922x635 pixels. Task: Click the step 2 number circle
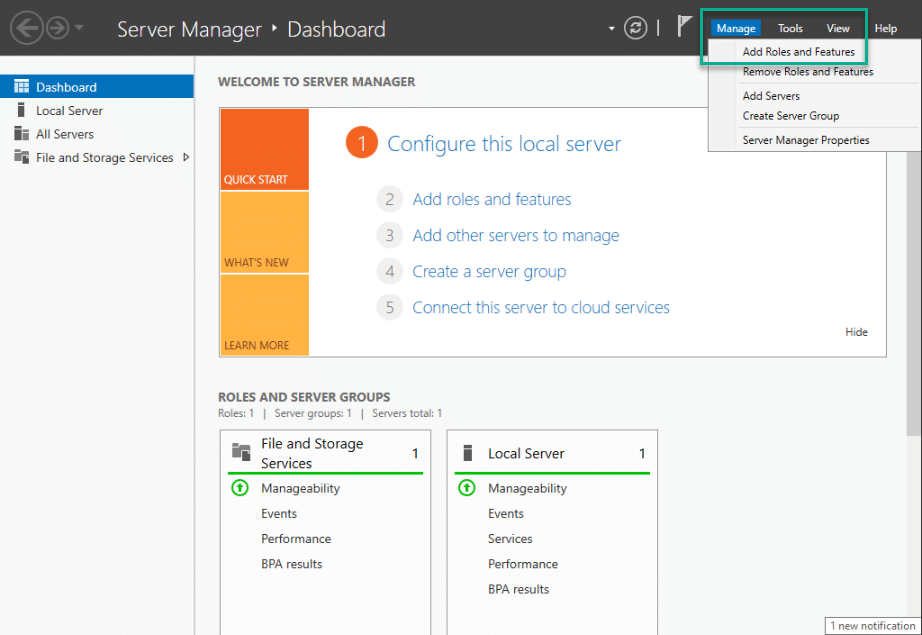tap(389, 199)
